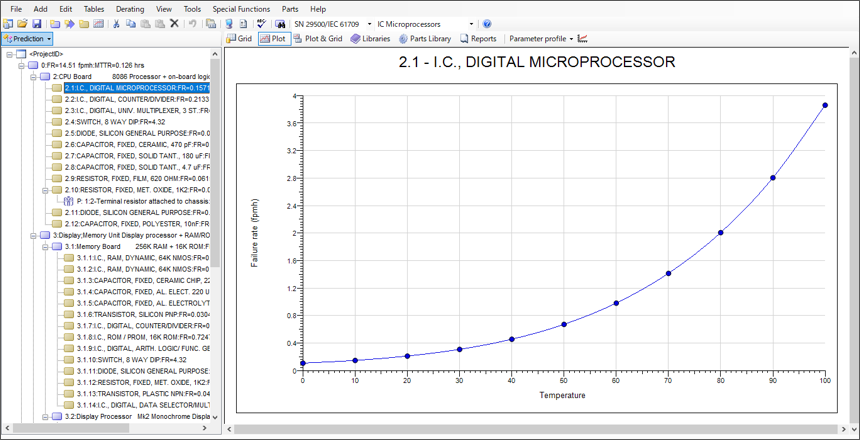Enable the Plot & Grid view
Screen dimensions: 860x440
click(x=317, y=39)
